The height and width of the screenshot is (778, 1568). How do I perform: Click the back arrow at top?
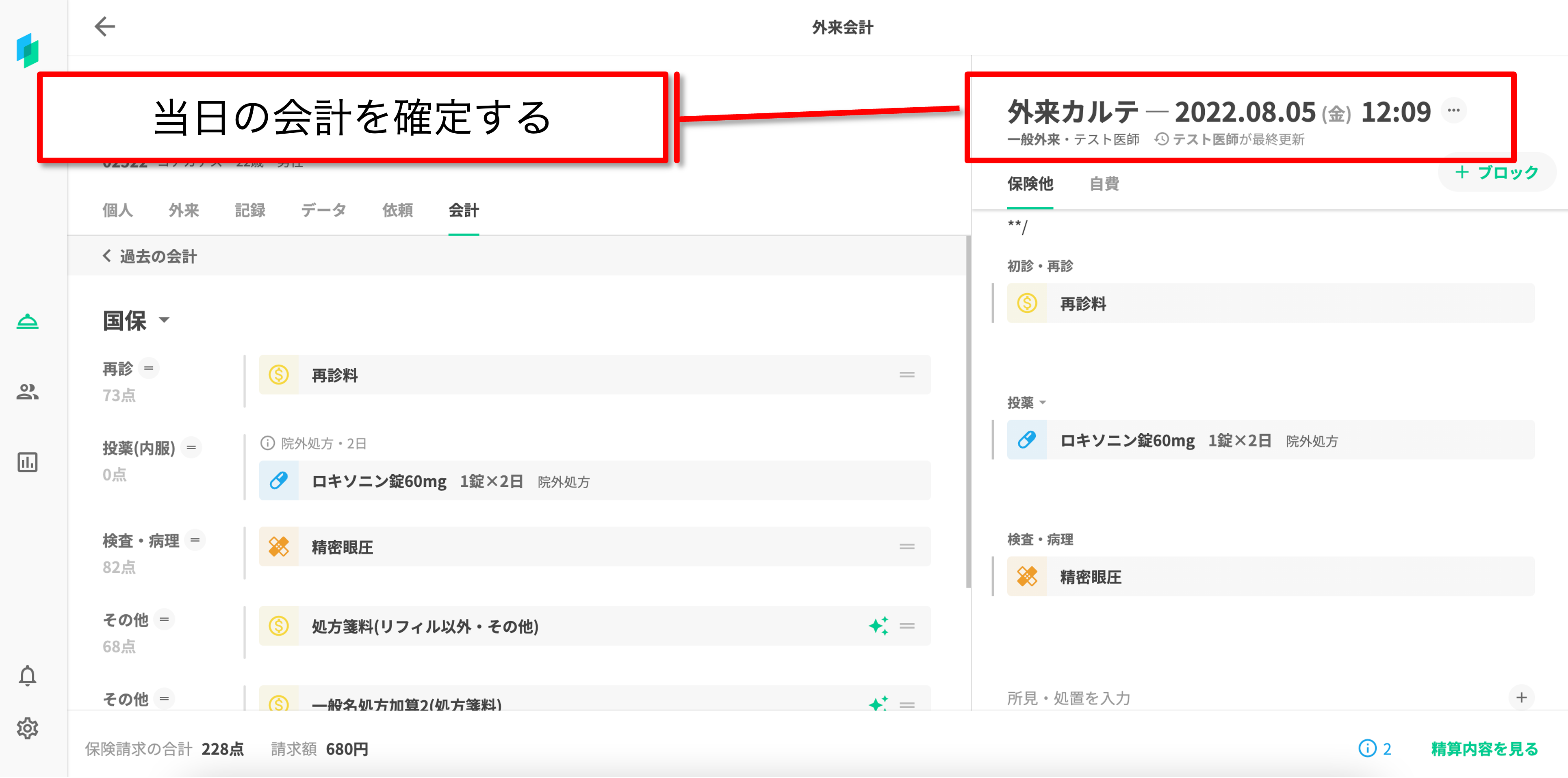(x=105, y=27)
